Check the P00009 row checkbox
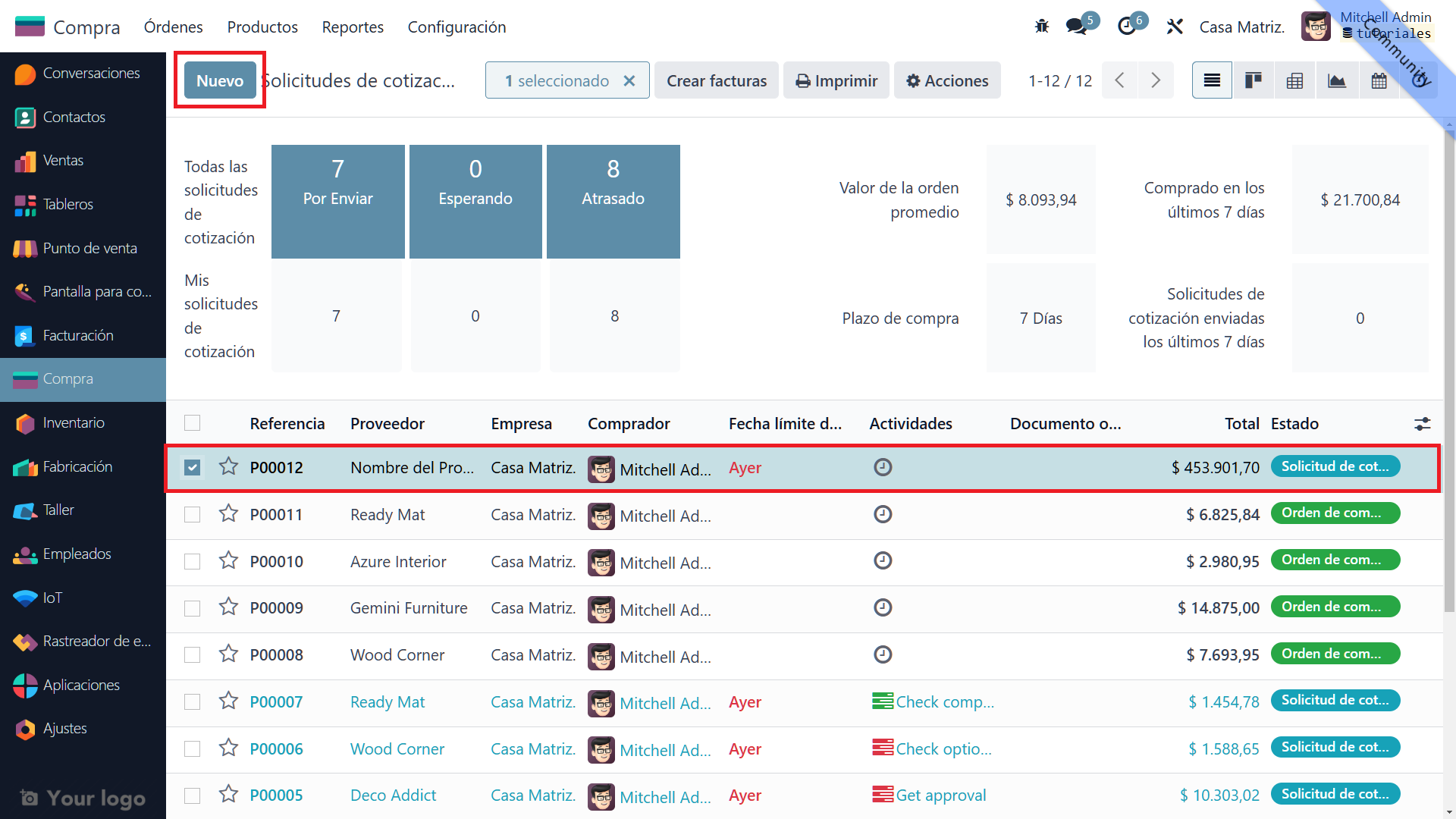 (193, 608)
